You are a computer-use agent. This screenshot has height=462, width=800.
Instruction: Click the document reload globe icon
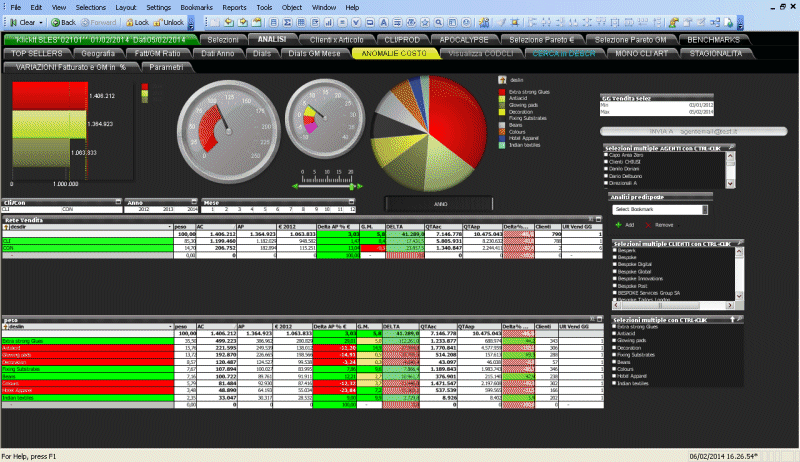point(729,22)
